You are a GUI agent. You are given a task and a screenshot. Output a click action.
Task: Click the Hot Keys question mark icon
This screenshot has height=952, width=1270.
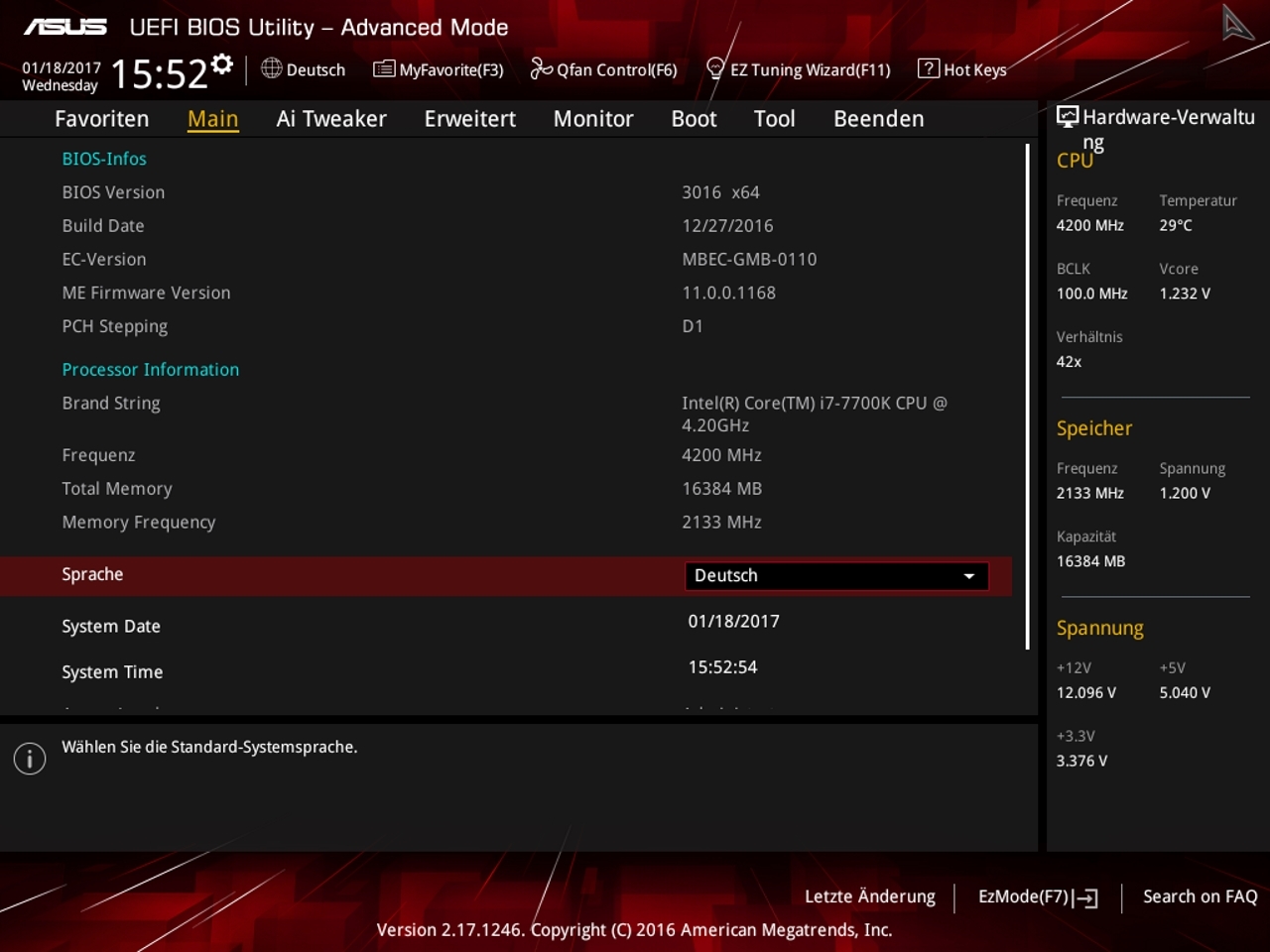(928, 68)
